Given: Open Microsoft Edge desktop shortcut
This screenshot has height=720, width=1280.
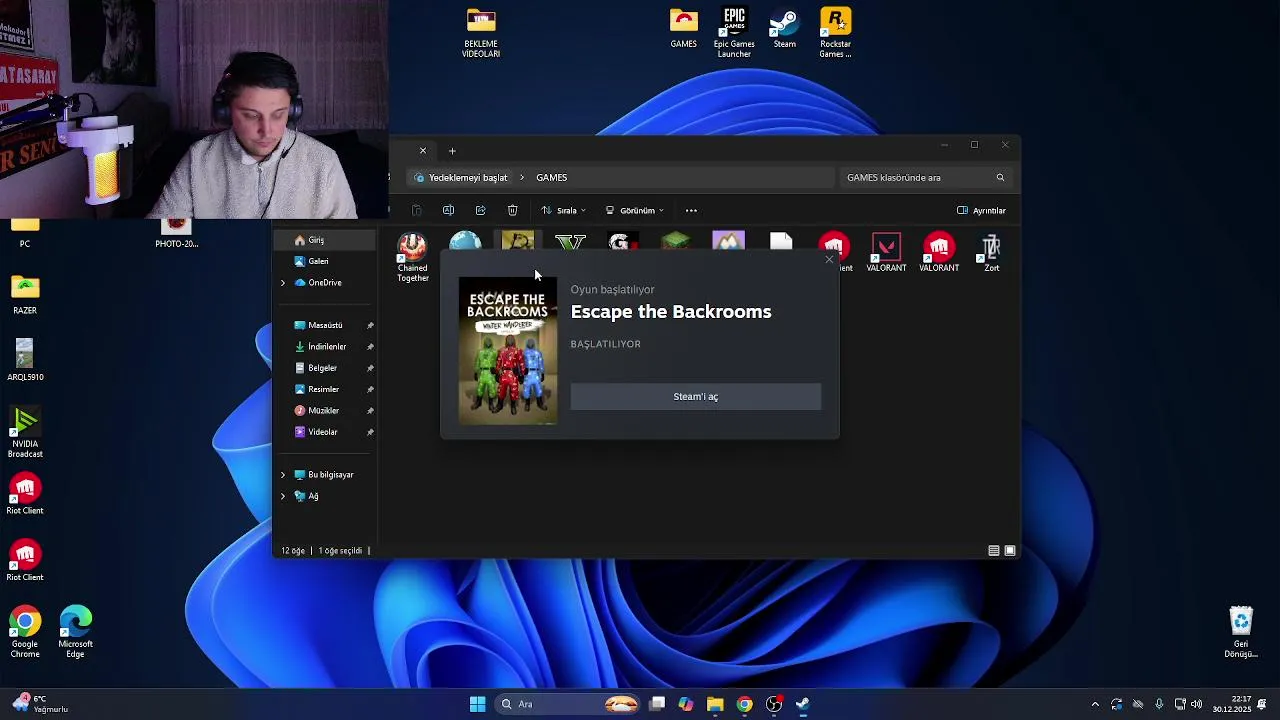Looking at the screenshot, I should click(76, 632).
